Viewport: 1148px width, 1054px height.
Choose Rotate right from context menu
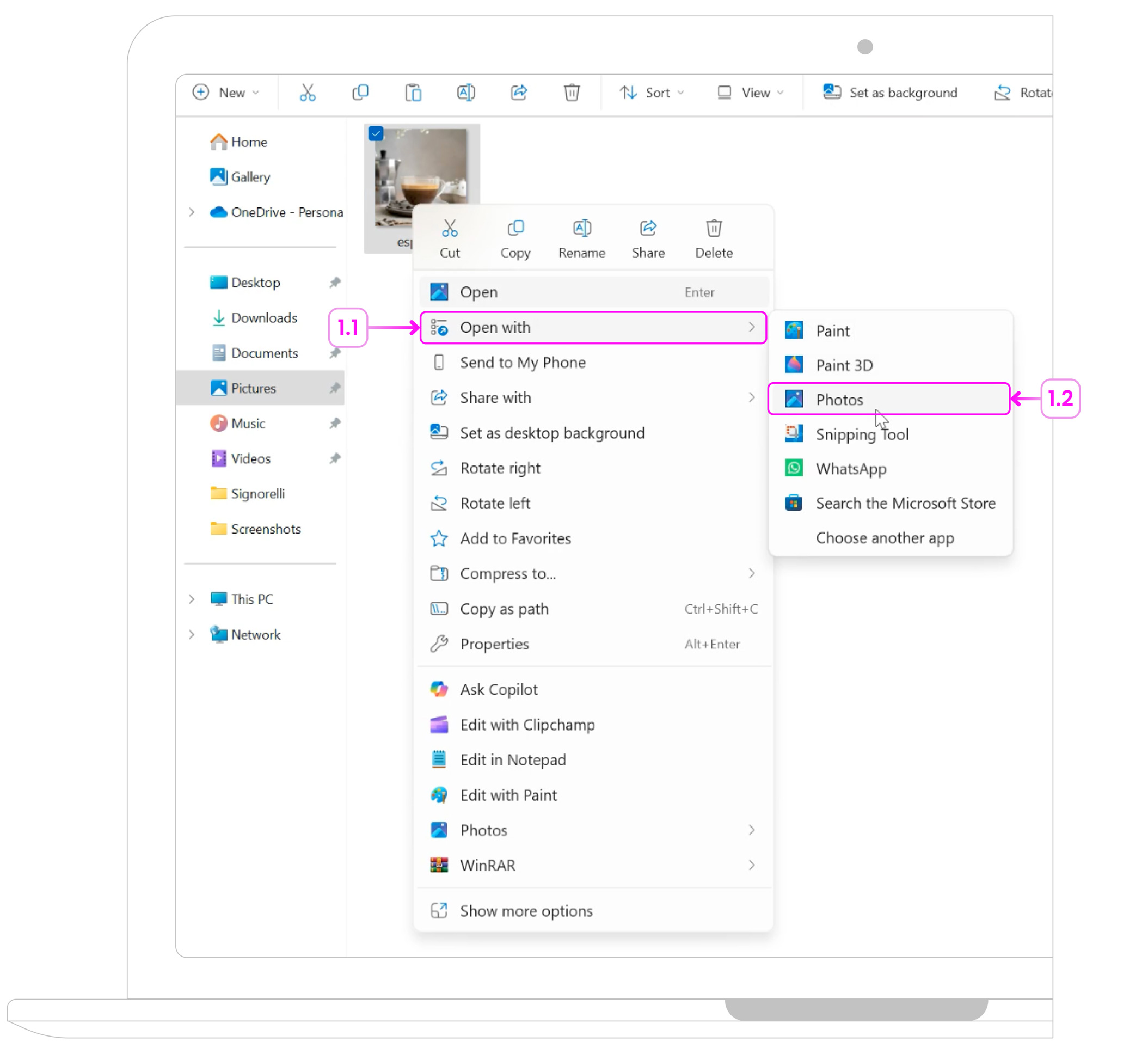tap(500, 468)
